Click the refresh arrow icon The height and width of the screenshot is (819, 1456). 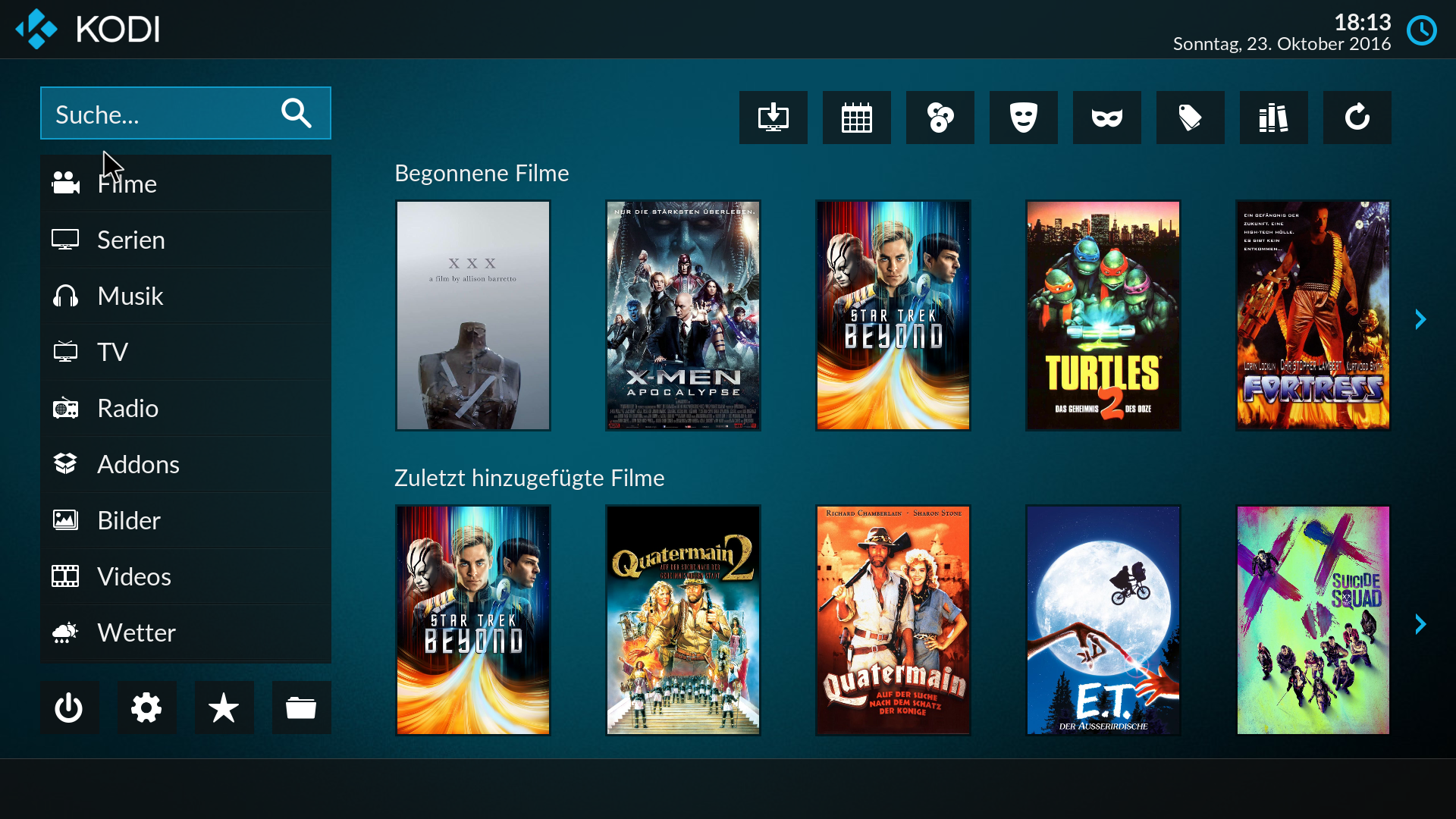pyautogui.click(x=1357, y=118)
